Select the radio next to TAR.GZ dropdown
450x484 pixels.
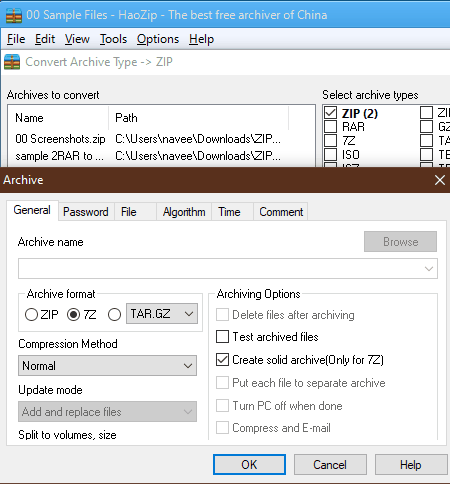point(114,314)
